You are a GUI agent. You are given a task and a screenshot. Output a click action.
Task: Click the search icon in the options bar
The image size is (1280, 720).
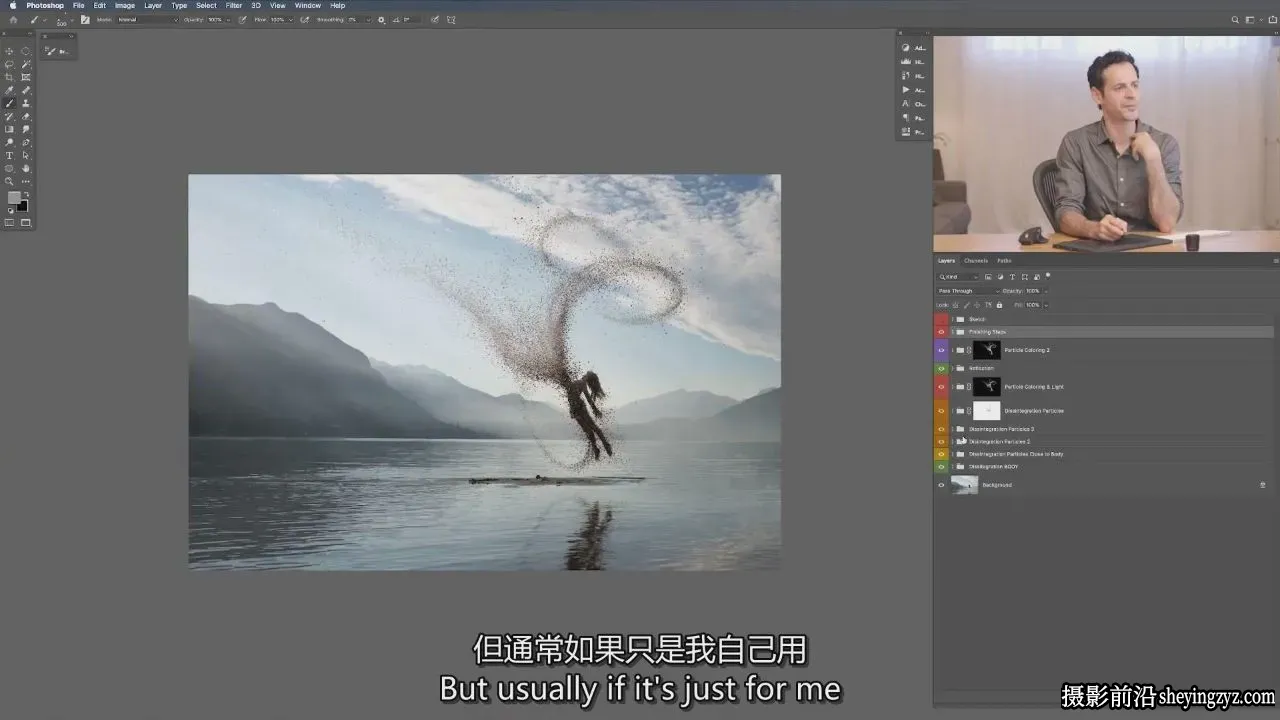pyautogui.click(x=1235, y=19)
